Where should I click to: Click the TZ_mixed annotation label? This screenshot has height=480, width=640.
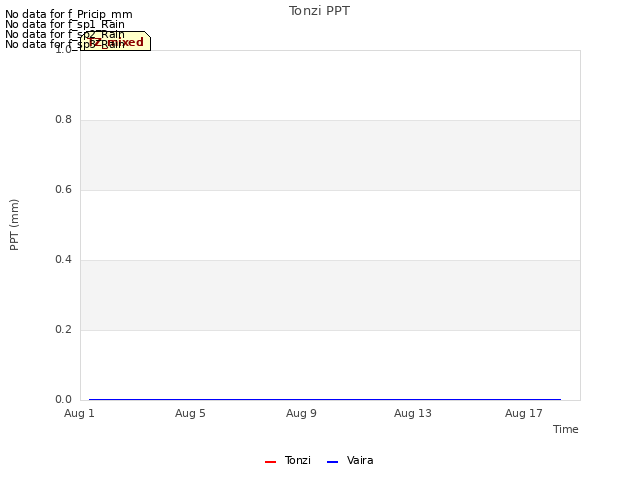(116, 41)
